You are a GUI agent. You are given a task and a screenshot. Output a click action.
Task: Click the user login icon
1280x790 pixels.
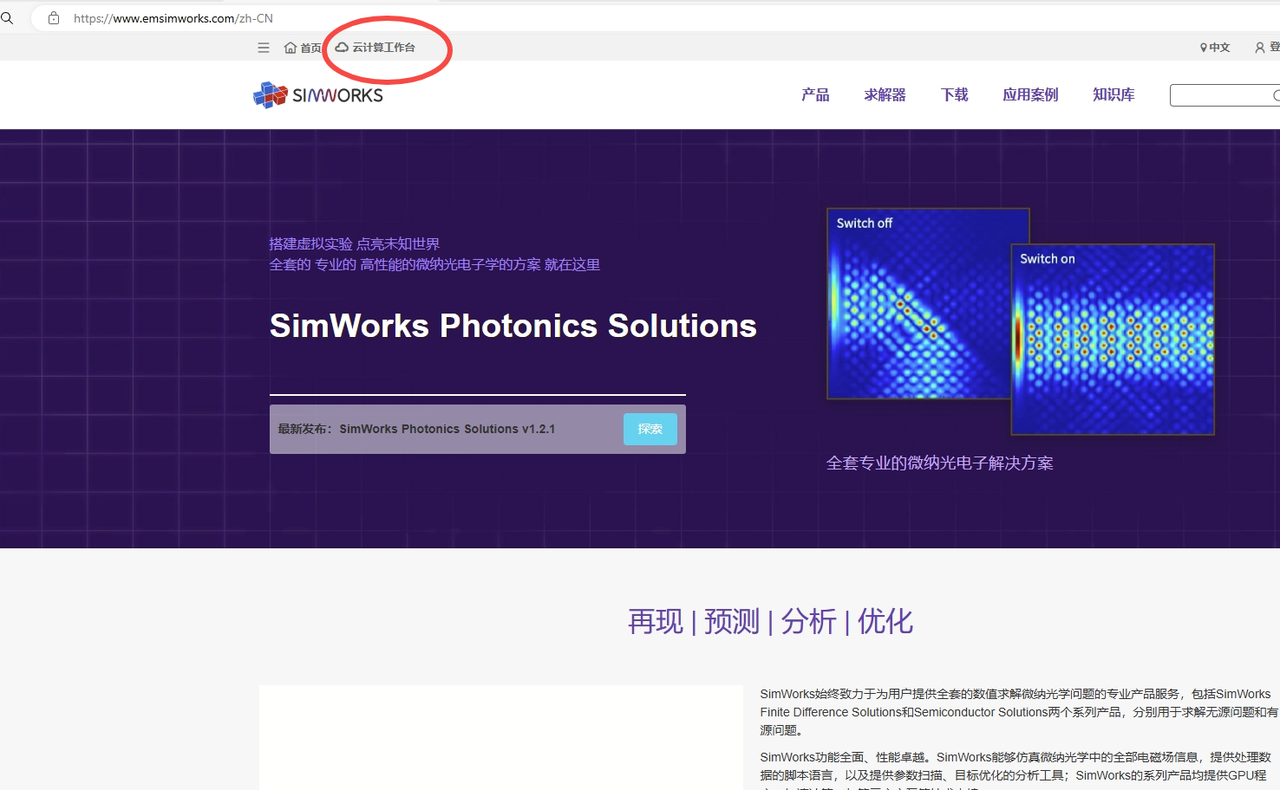[x=1260, y=47]
